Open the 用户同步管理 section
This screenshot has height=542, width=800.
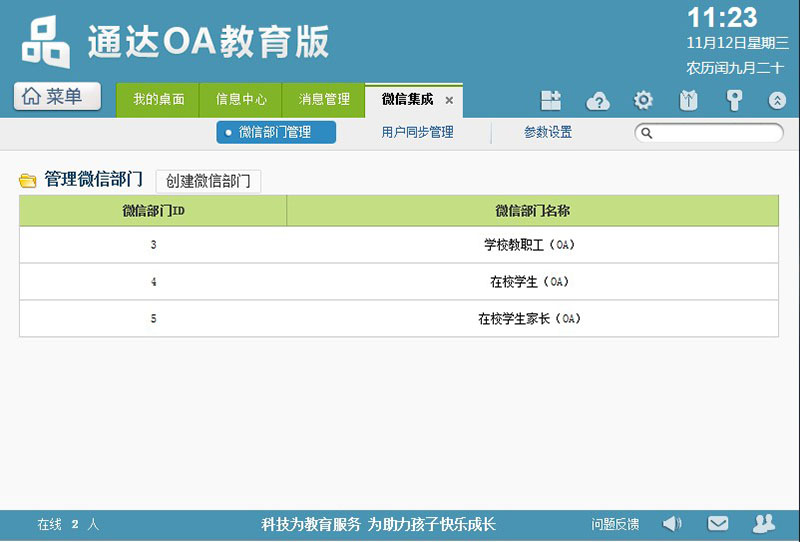[x=417, y=132]
